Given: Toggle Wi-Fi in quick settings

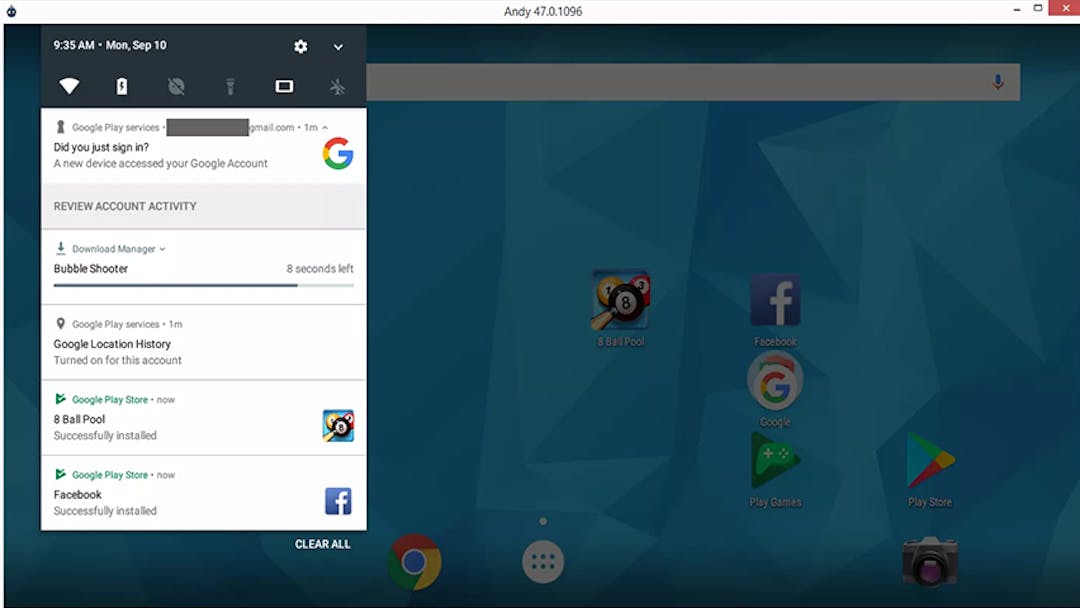Looking at the screenshot, I should point(69,86).
